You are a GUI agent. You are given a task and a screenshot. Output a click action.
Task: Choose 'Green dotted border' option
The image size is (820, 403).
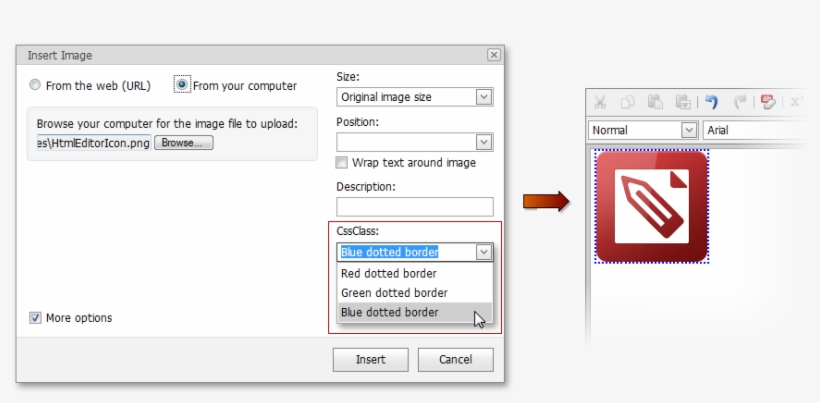(394, 293)
